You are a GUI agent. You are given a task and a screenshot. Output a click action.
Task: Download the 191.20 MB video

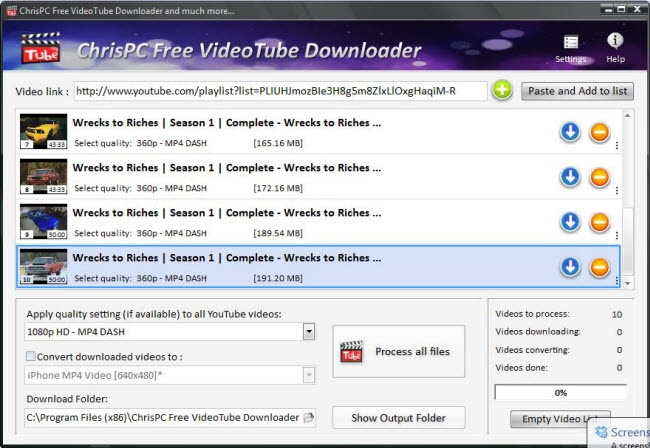click(x=570, y=267)
